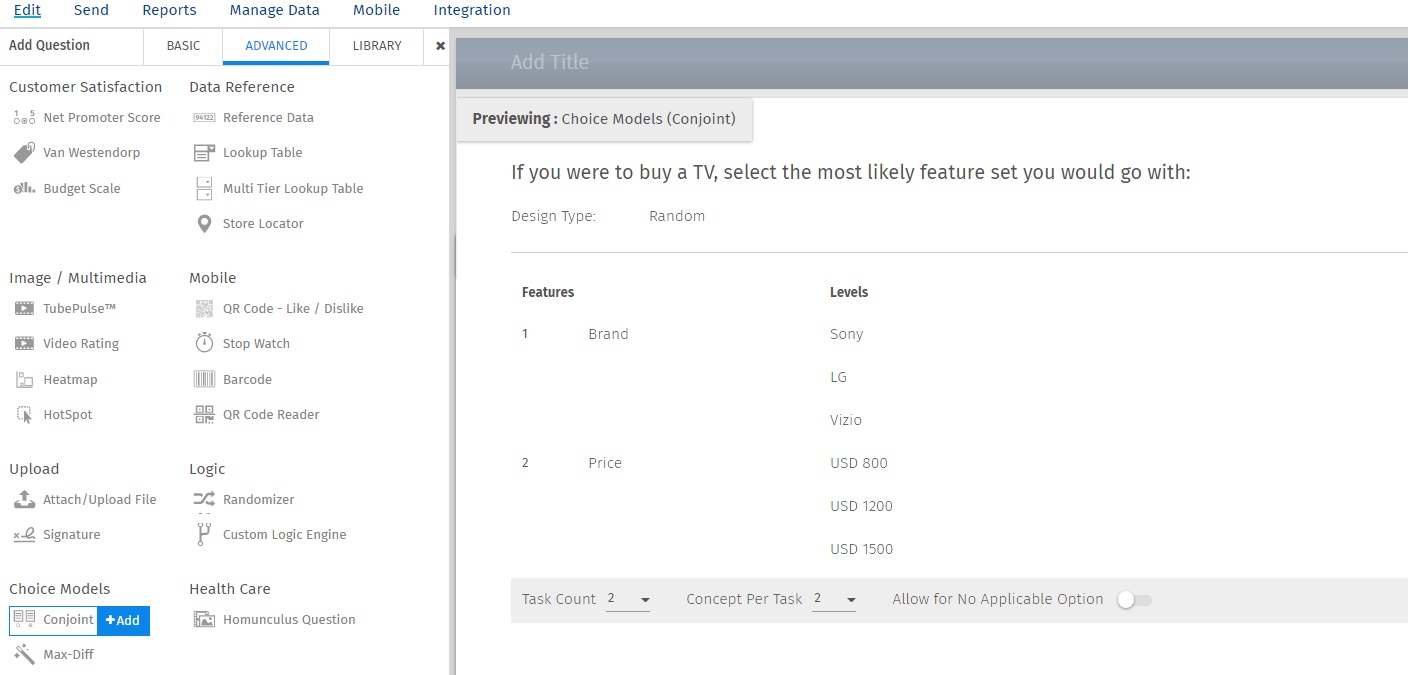Select the Custom Logic Engine option
1410x675 pixels.
pos(282,534)
